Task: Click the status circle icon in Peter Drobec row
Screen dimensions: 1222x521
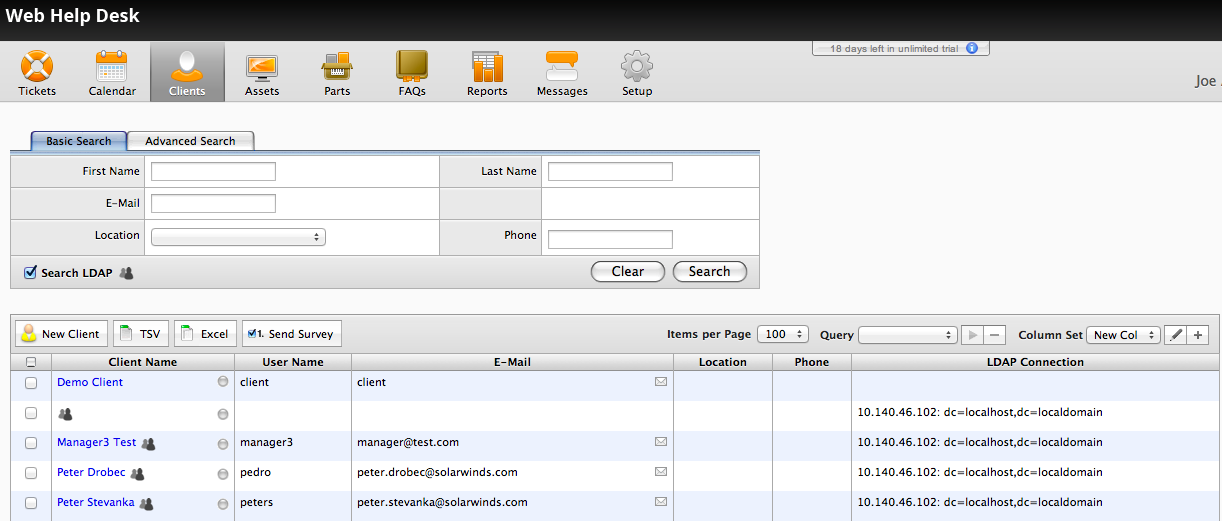Action: pyautogui.click(x=223, y=472)
